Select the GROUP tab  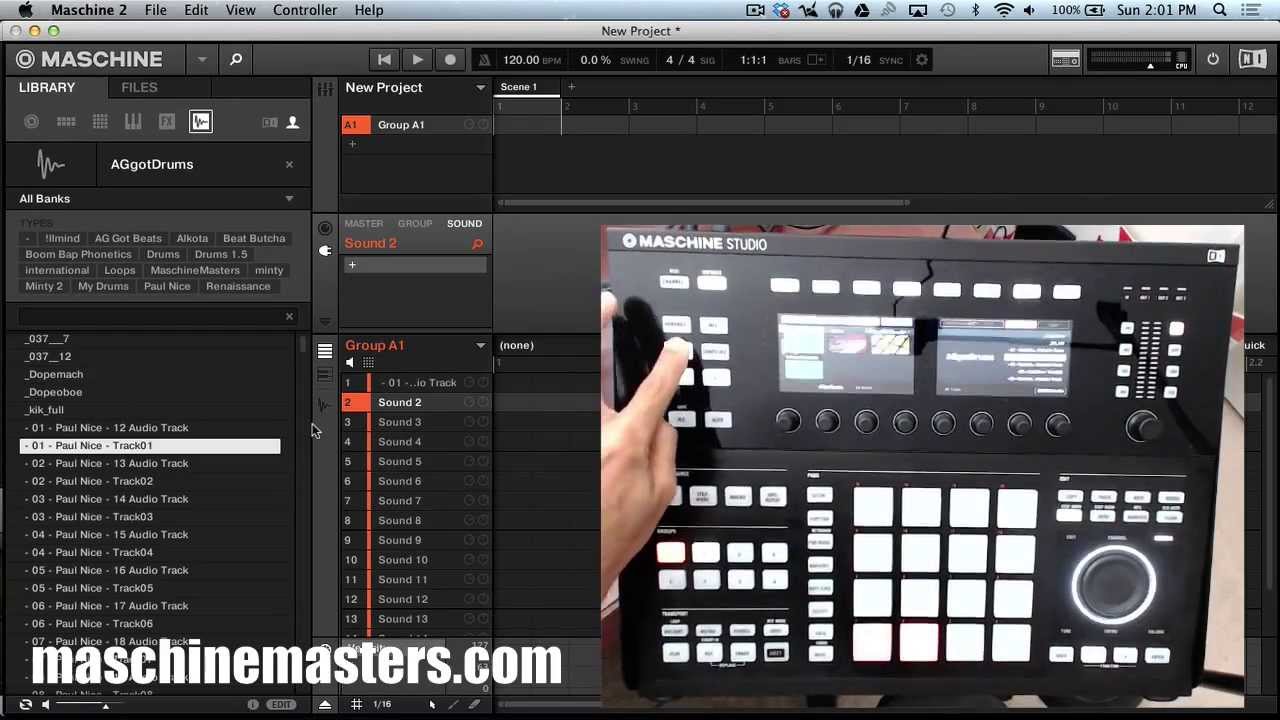(x=415, y=224)
